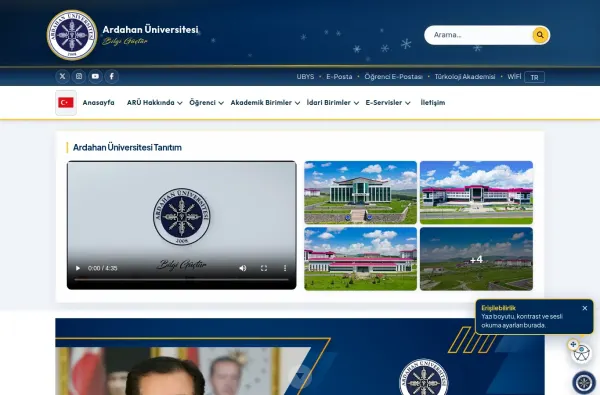Image resolution: width=600 pixels, height=395 pixels.
Task: Seek on the video progress bar
Action: coord(181,279)
